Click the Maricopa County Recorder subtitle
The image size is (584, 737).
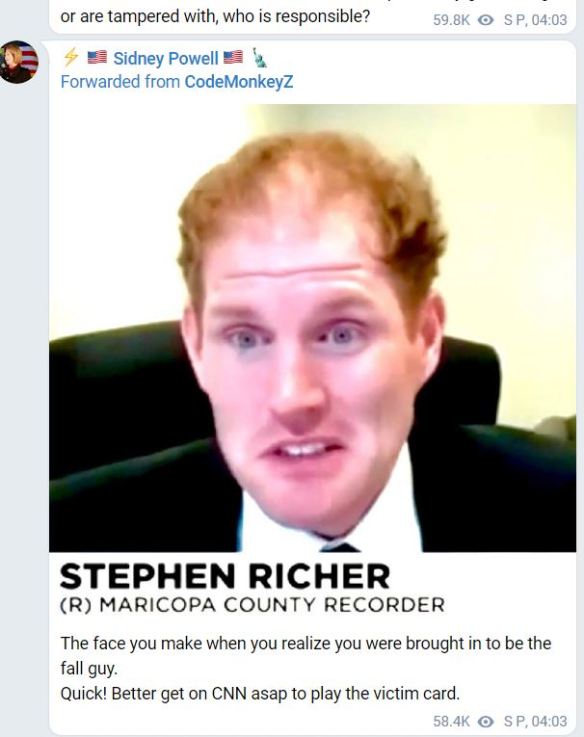(252, 605)
